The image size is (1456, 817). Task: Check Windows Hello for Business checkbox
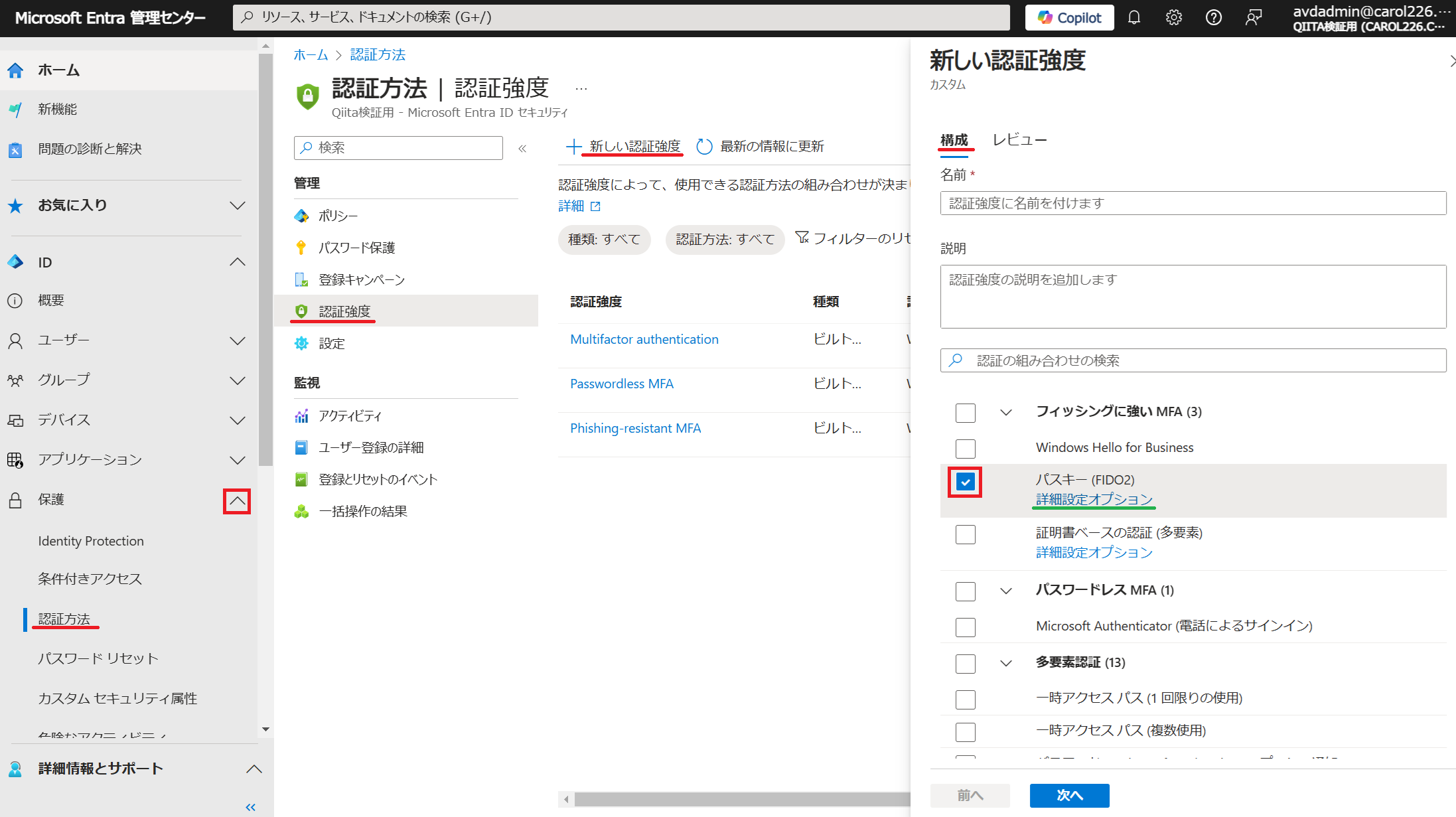(x=965, y=449)
